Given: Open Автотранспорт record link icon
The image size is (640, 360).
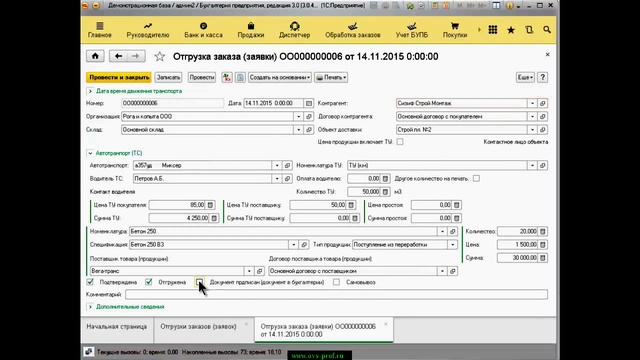Looking at the screenshot, I should click(x=287, y=165).
